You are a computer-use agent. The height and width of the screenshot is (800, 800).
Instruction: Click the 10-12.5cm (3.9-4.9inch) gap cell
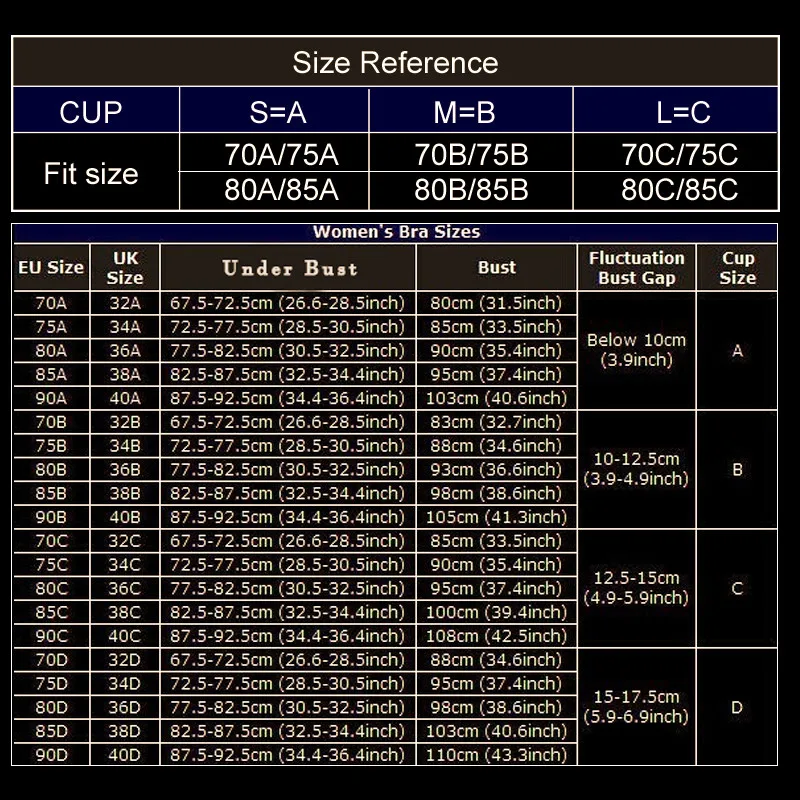(637, 469)
